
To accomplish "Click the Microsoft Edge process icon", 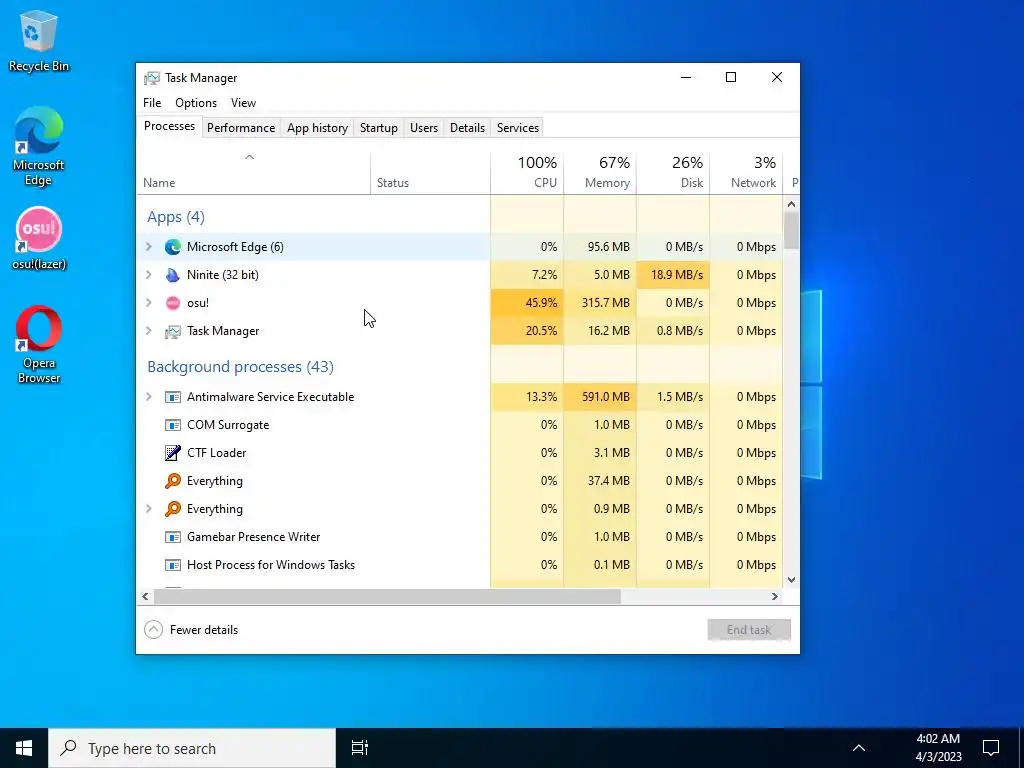I will (x=172, y=247).
